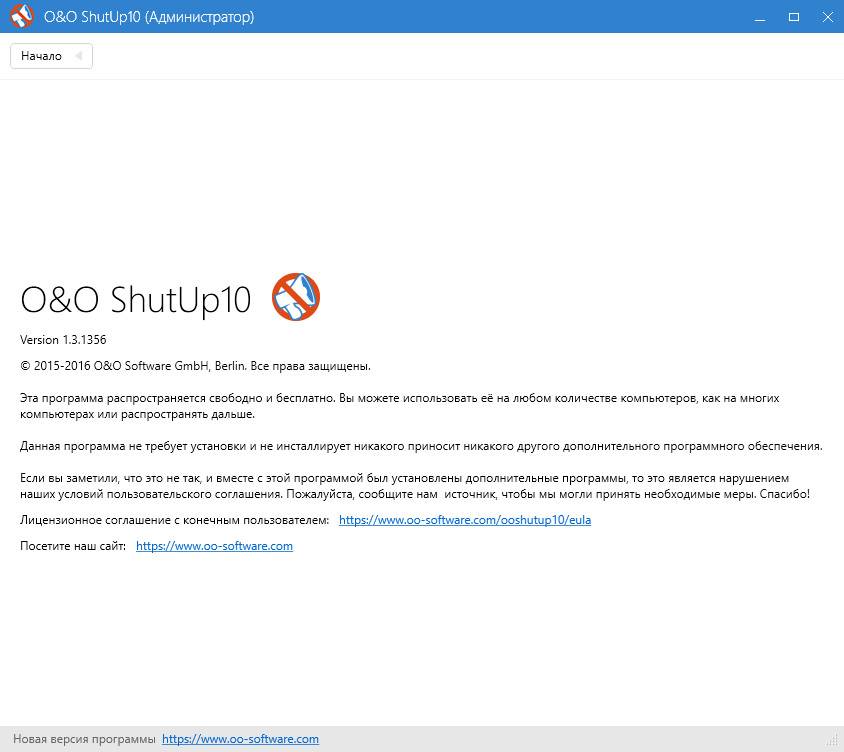
Task: Click the Version 1.3.1356 text
Action: (x=63, y=340)
